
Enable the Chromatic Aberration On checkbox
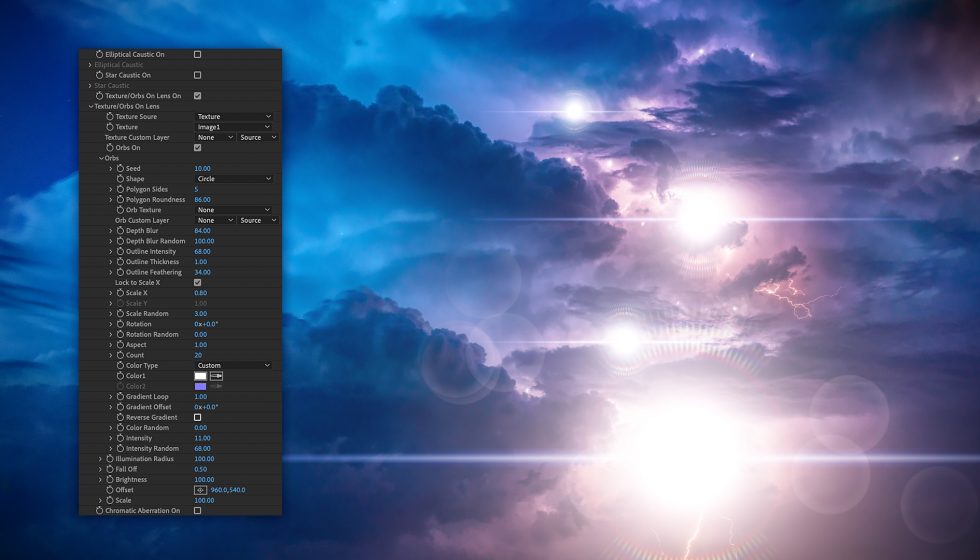(198, 511)
